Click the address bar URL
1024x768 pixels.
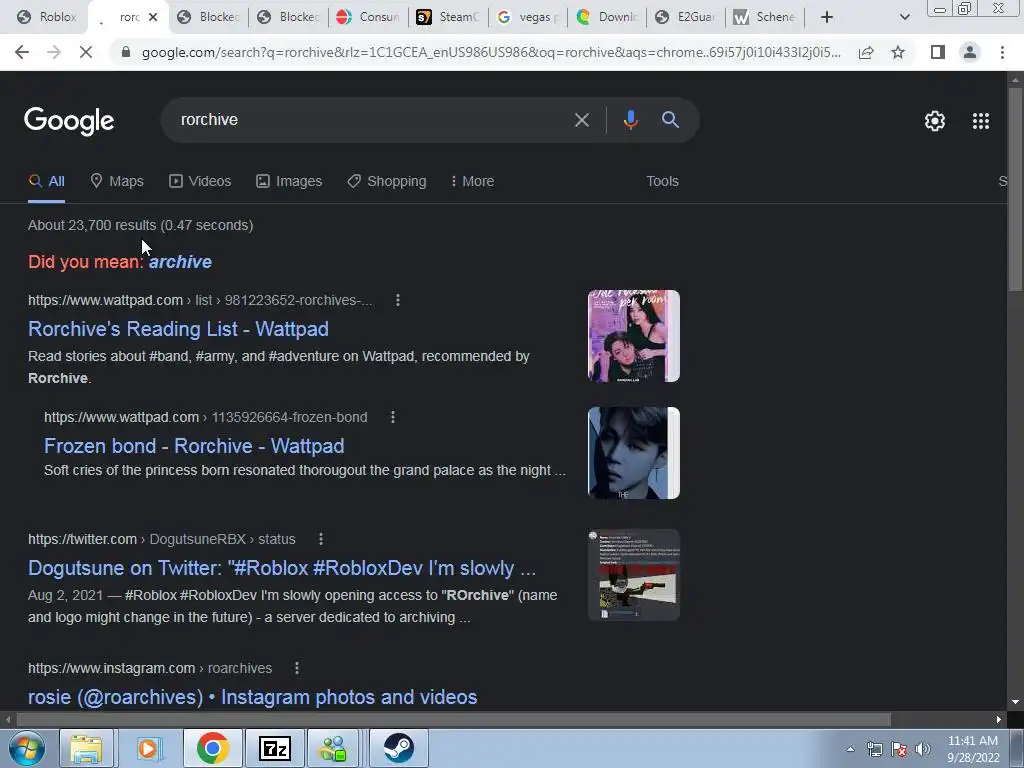point(491,52)
